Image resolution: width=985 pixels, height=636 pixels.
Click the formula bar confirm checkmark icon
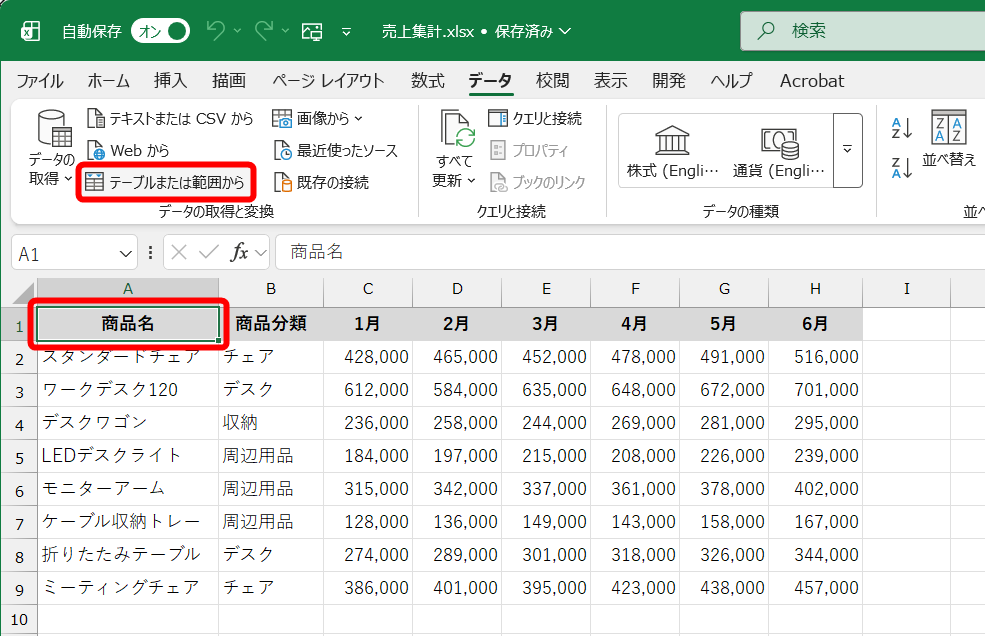209,253
